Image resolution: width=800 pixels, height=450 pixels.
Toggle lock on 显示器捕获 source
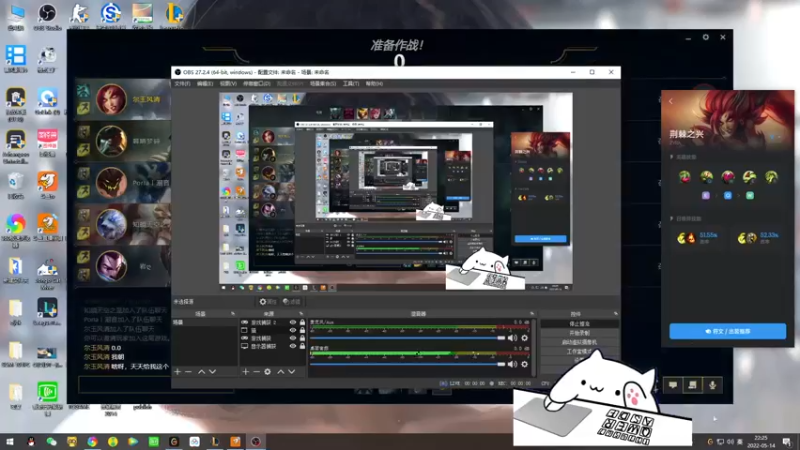[x=302, y=346]
